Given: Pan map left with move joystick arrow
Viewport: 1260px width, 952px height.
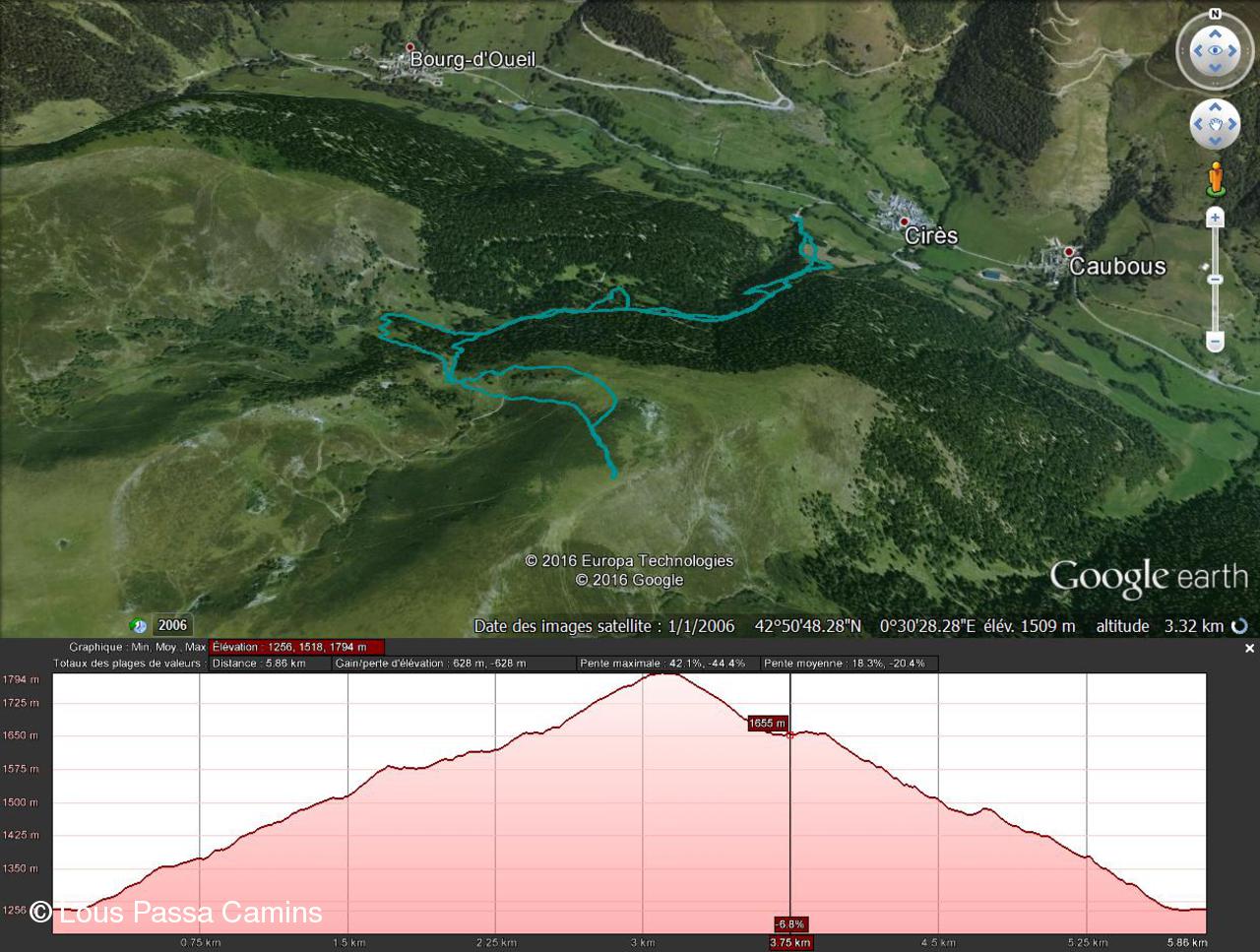Looking at the screenshot, I should (x=1198, y=124).
